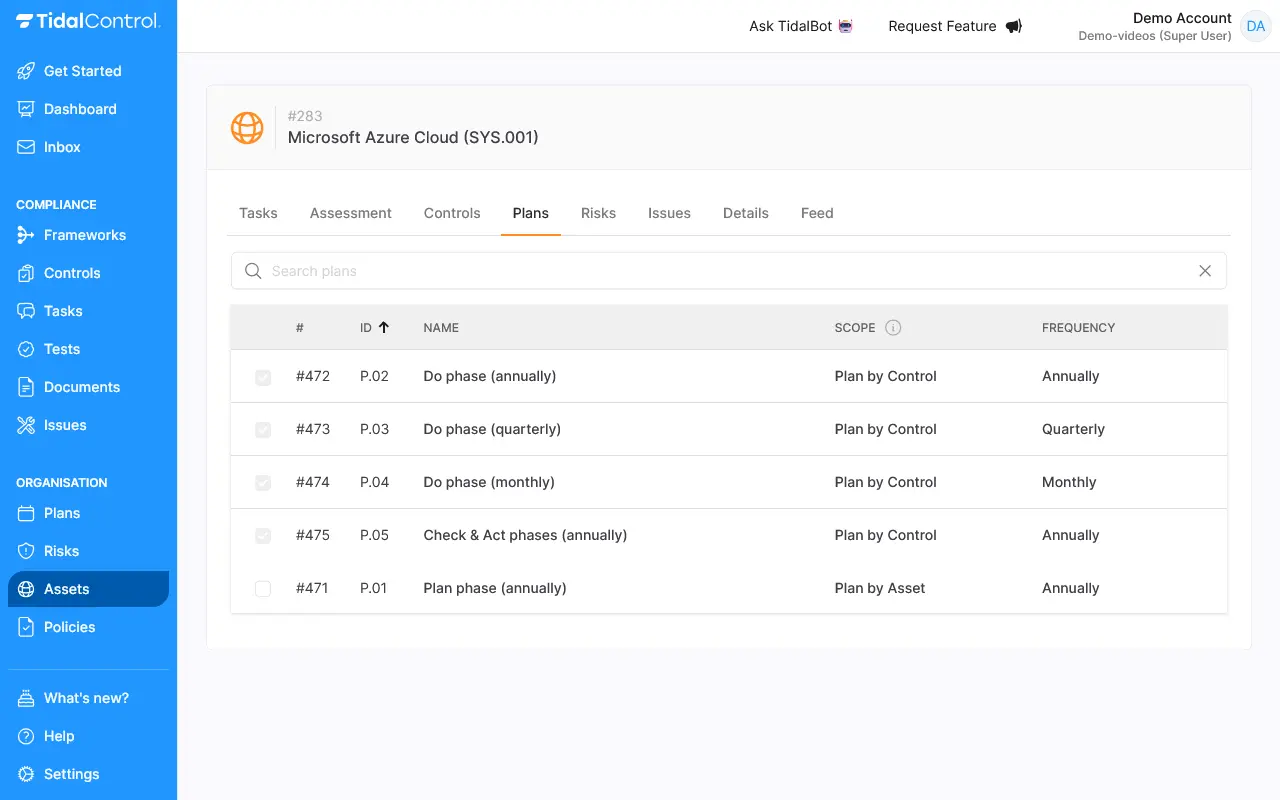
Task: Click the SCOPE column header
Action: (855, 328)
